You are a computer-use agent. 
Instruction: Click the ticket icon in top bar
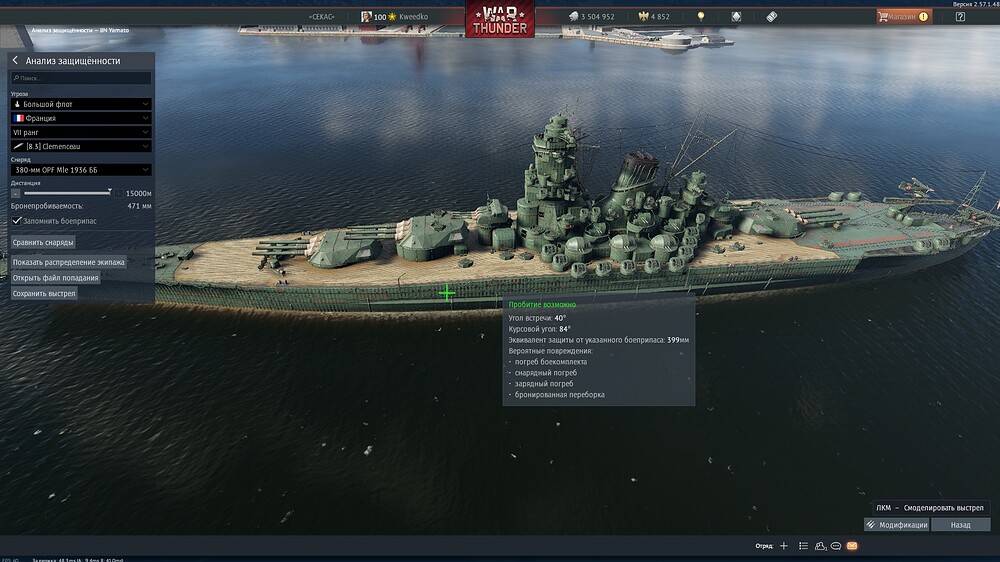772,17
